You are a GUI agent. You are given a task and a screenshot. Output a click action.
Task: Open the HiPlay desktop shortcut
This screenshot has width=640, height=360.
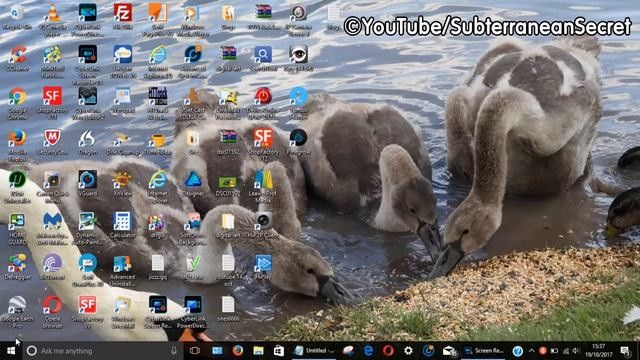pos(263,266)
